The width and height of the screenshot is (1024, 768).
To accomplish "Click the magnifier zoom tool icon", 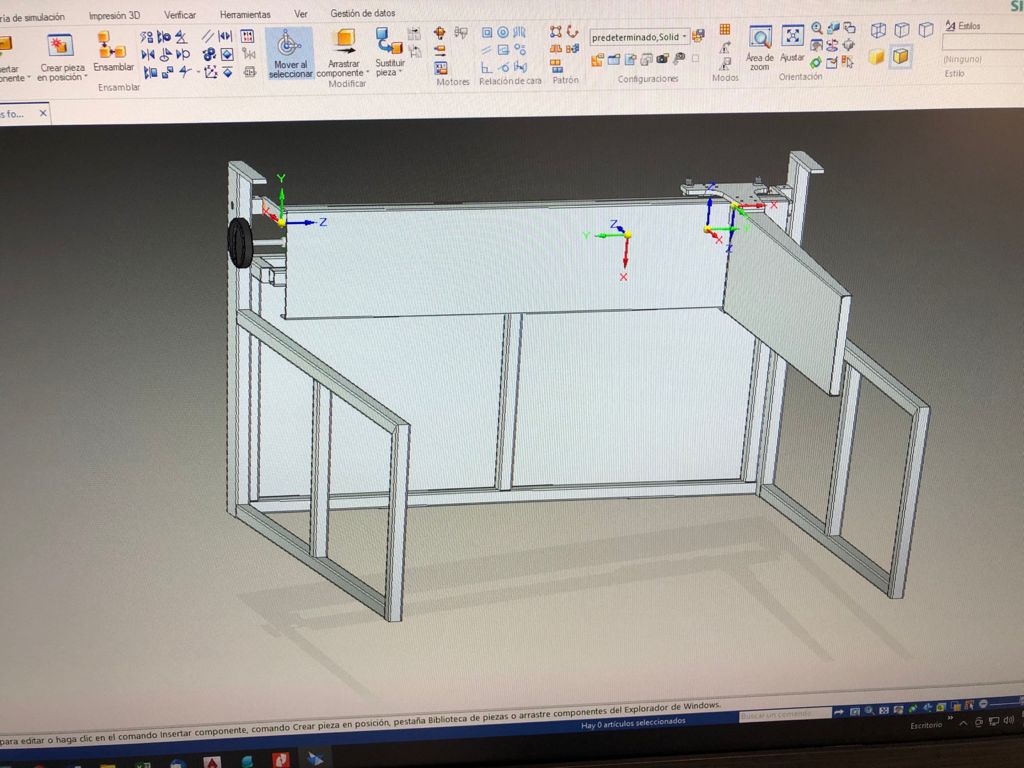I will tap(816, 28).
